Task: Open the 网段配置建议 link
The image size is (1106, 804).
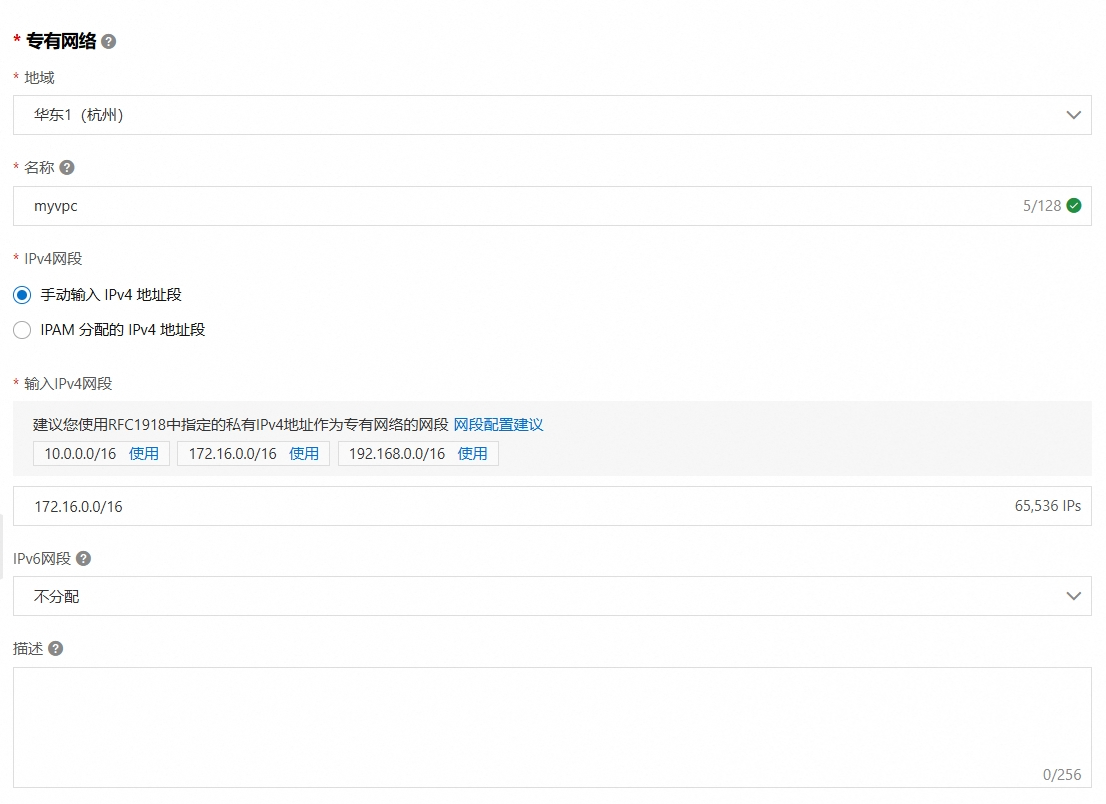Action: (498, 424)
